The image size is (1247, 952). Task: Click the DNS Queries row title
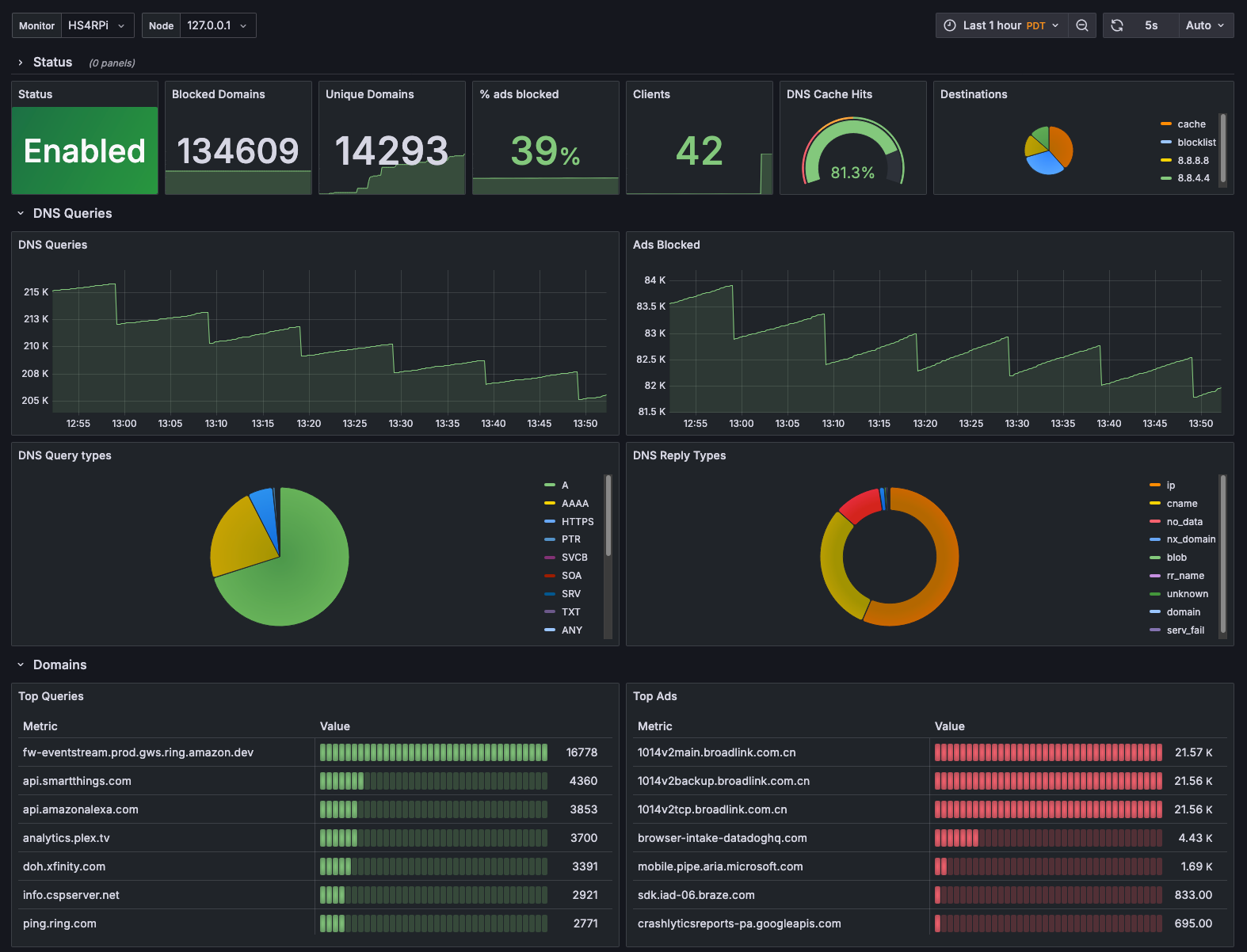click(72, 213)
